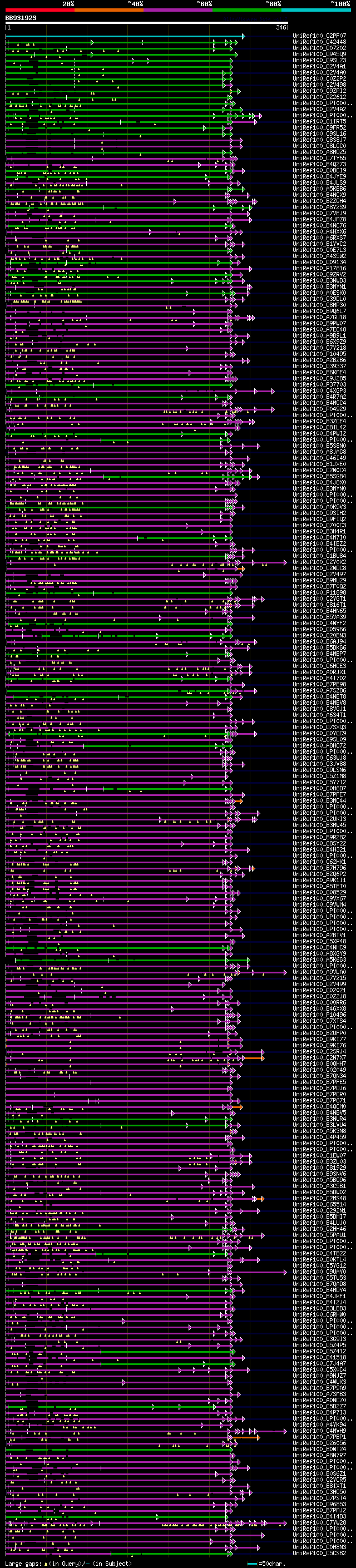This screenshot has width=356, height=1568.
Task: Click the green ~80% identity legend segment
Action: coord(247,10)
